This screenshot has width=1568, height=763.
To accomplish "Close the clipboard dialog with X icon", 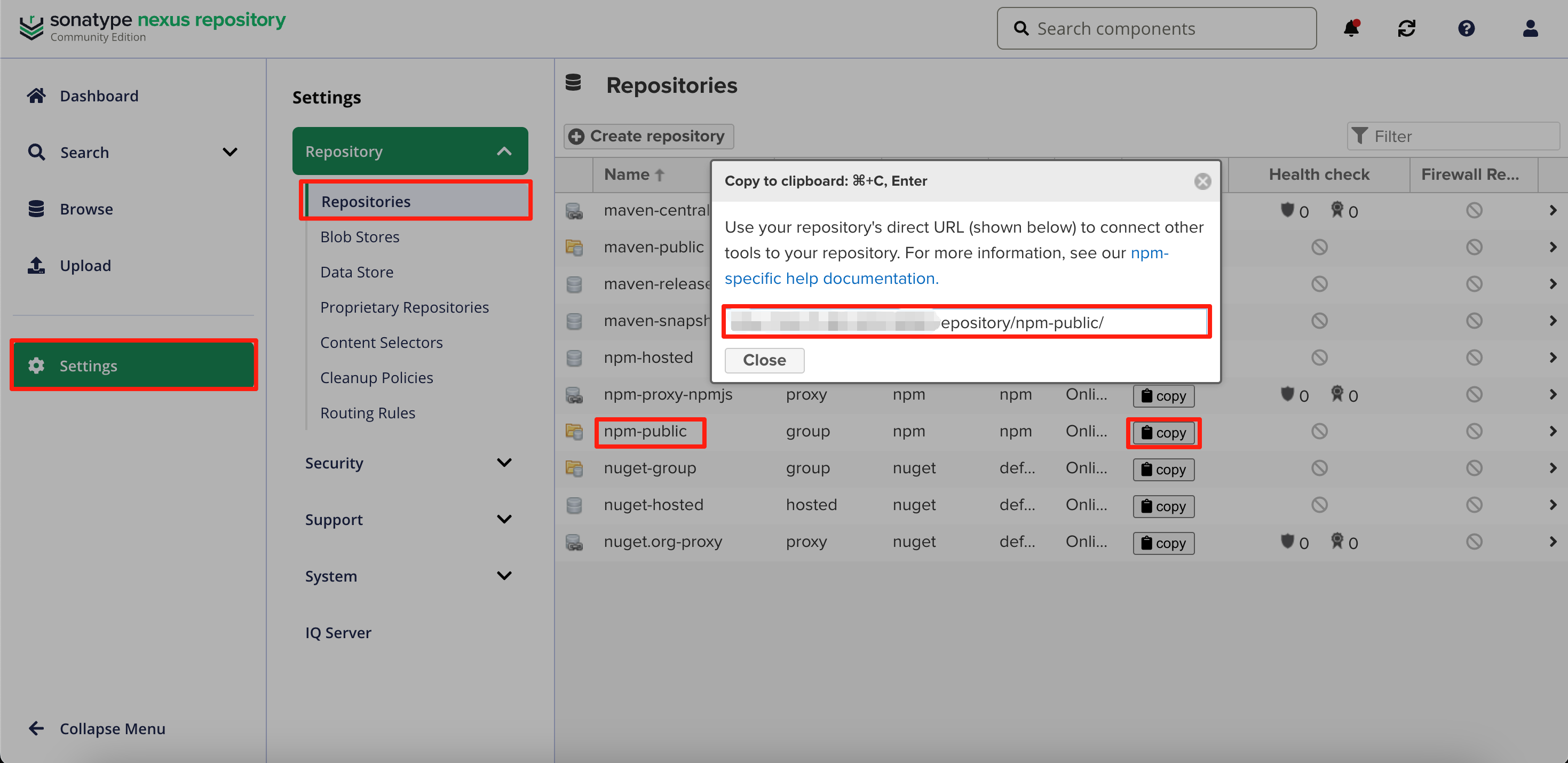I will 1202,181.
